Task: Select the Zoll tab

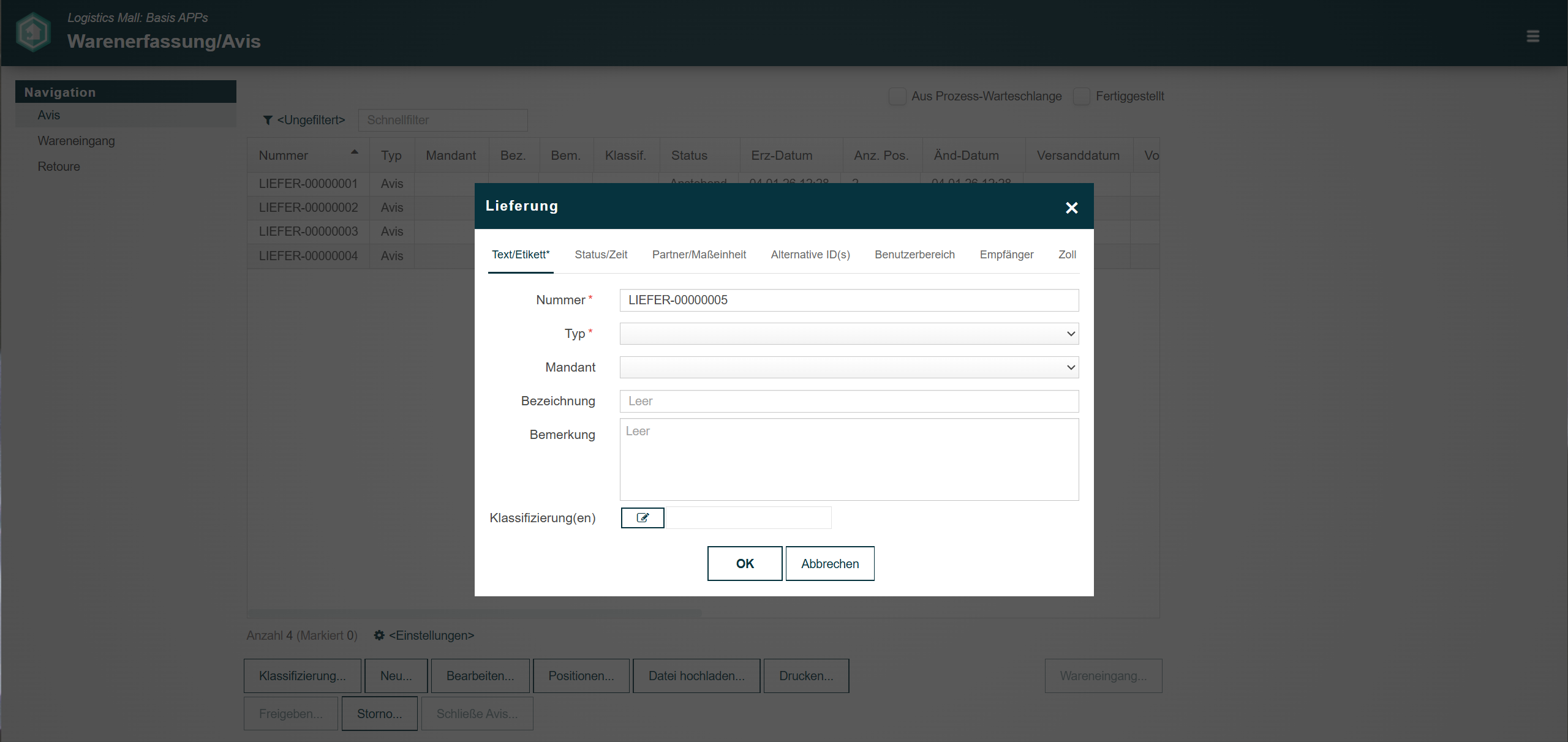Action: [1067, 255]
